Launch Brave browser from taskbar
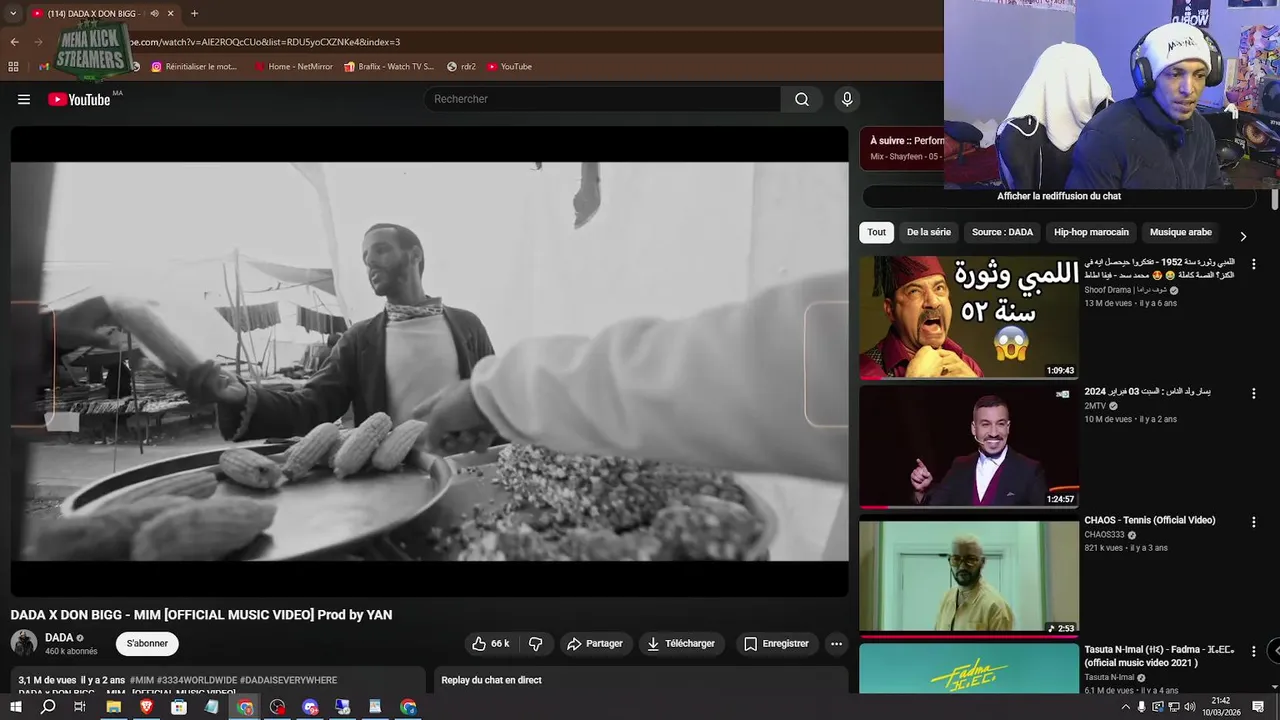 [146, 707]
